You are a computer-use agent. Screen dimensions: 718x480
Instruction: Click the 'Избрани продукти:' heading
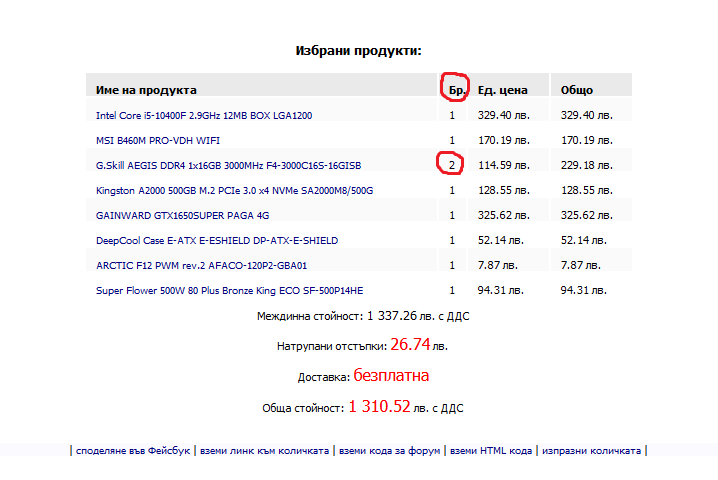tap(359, 50)
